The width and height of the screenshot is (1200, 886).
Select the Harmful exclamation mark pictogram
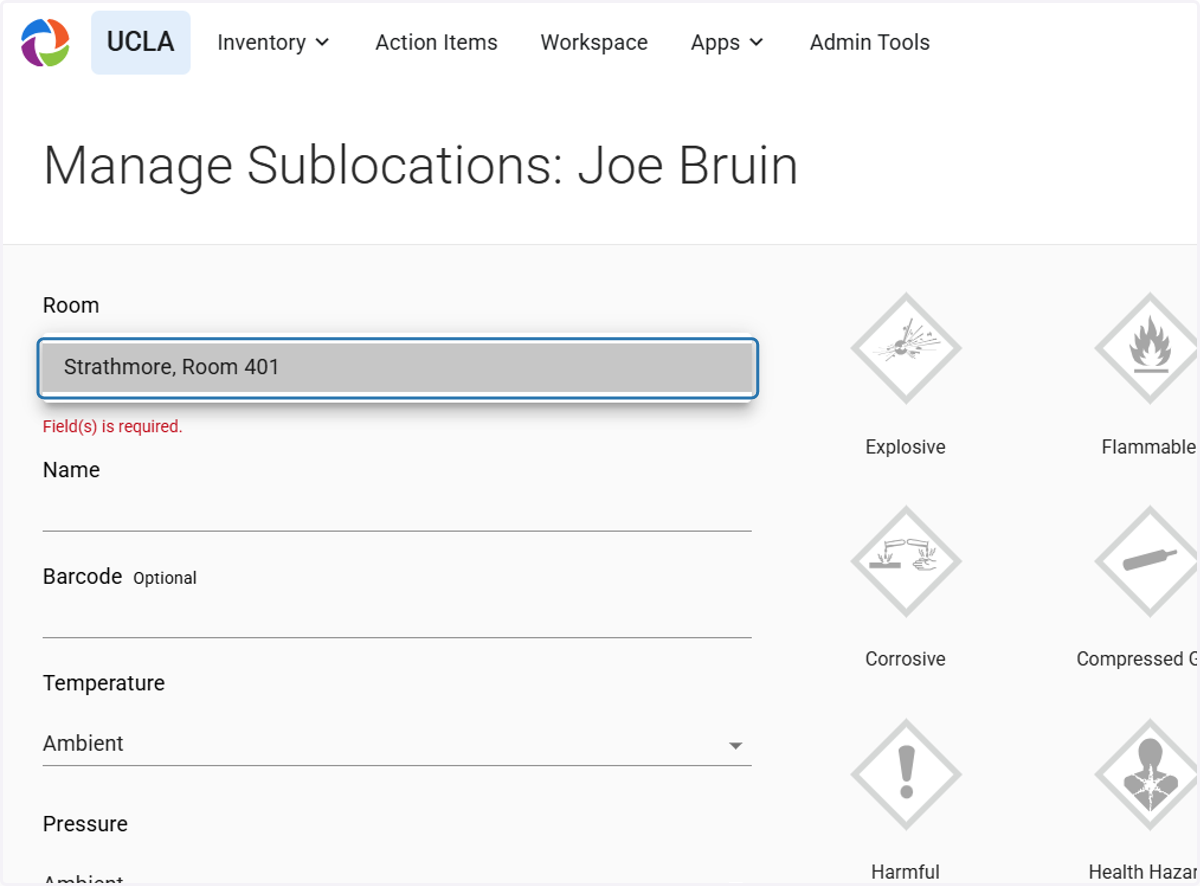coord(906,774)
